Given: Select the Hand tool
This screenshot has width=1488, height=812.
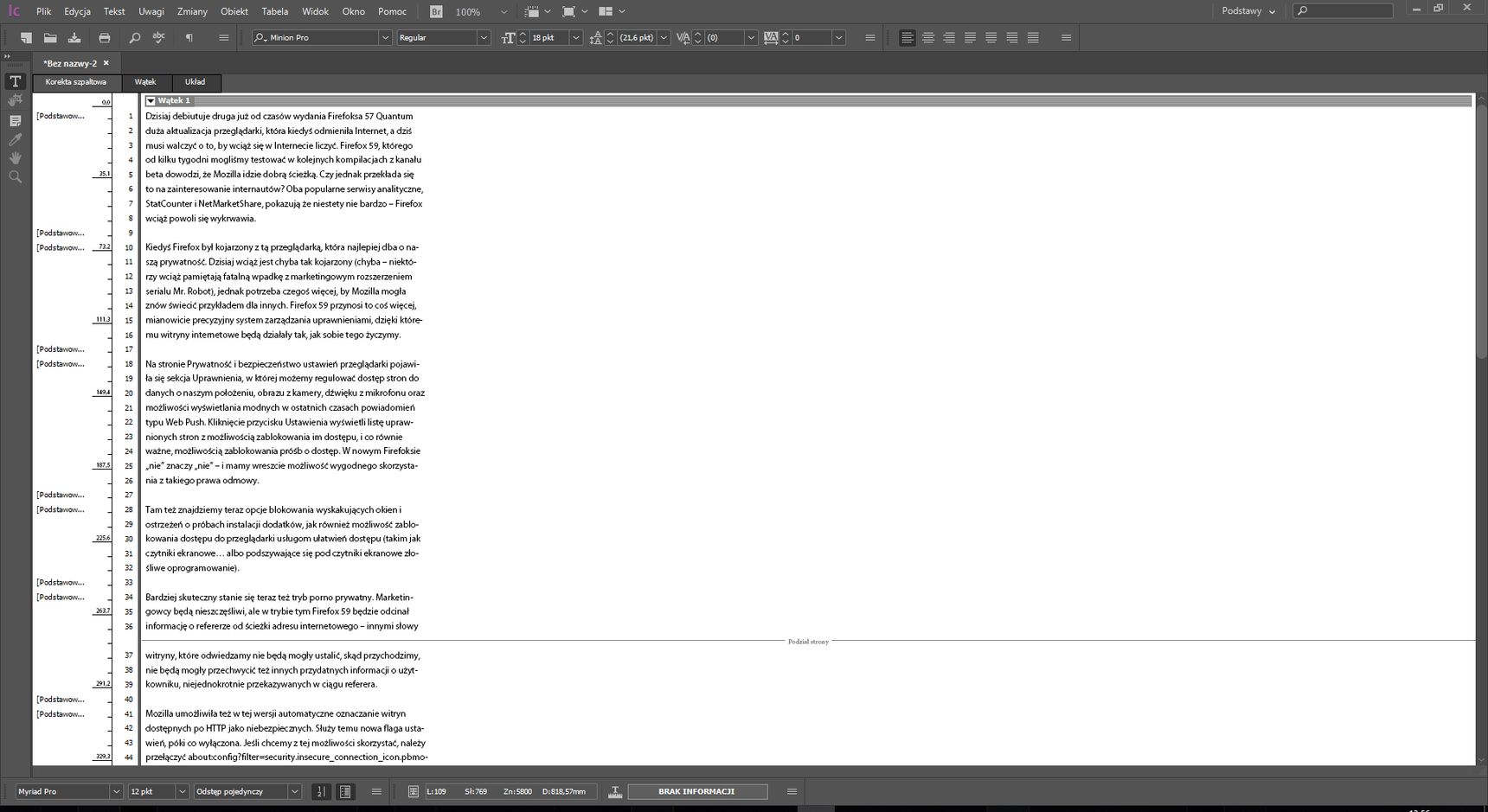Looking at the screenshot, I should pos(15,158).
